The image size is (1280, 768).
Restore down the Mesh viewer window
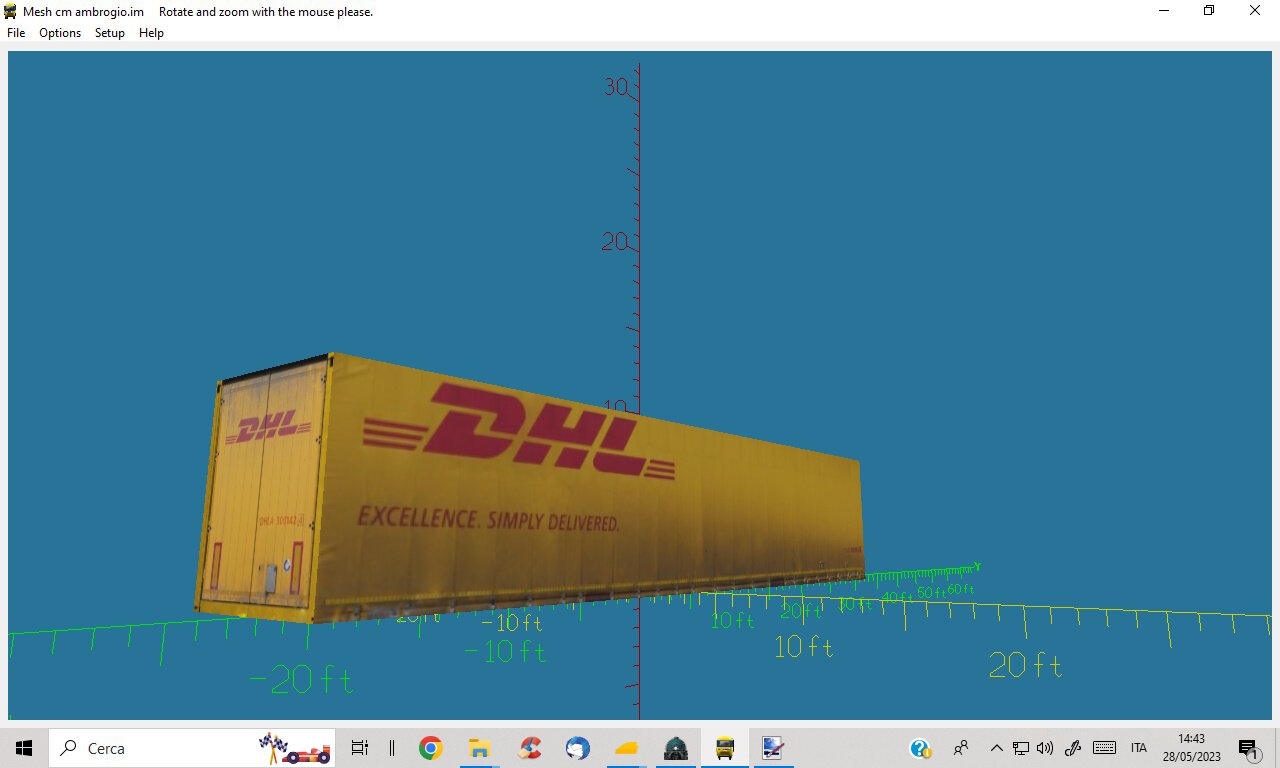click(x=1209, y=11)
